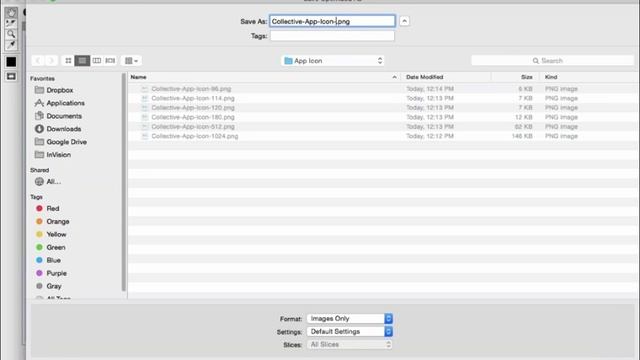Click the Save As filename field
This screenshot has height=360, width=640.
click(332, 21)
